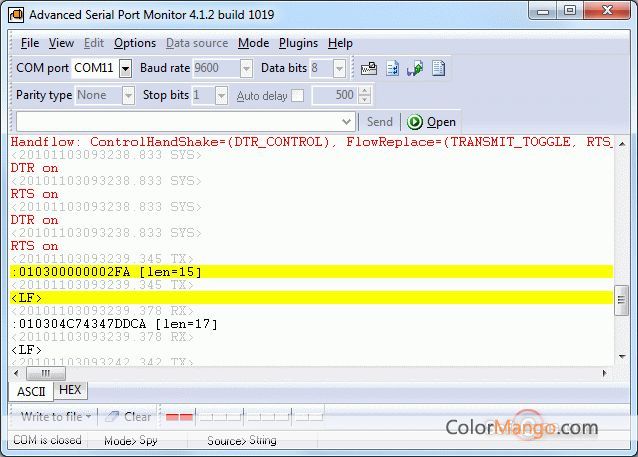Click the horizontal scrollbar right arrow
The width and height of the screenshot is (638, 457).
(x=604, y=373)
